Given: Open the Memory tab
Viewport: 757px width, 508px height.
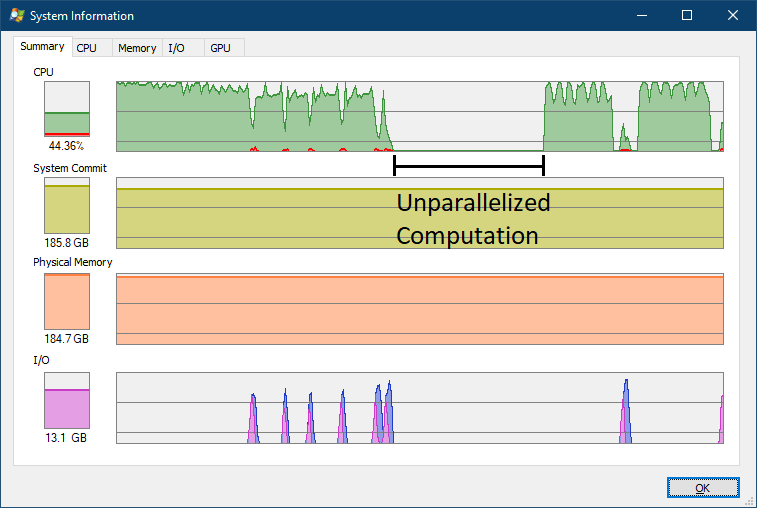Looking at the screenshot, I should click(x=137, y=48).
